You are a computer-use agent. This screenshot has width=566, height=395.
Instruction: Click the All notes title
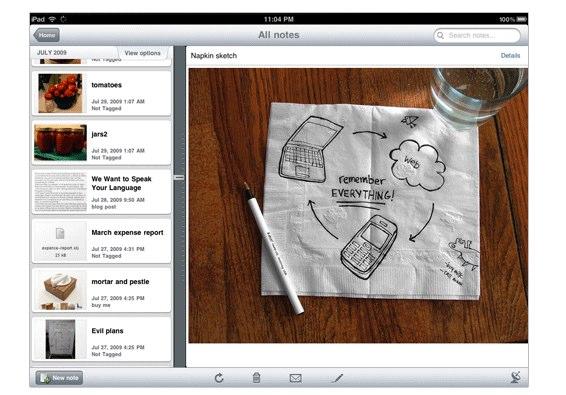[279, 35]
